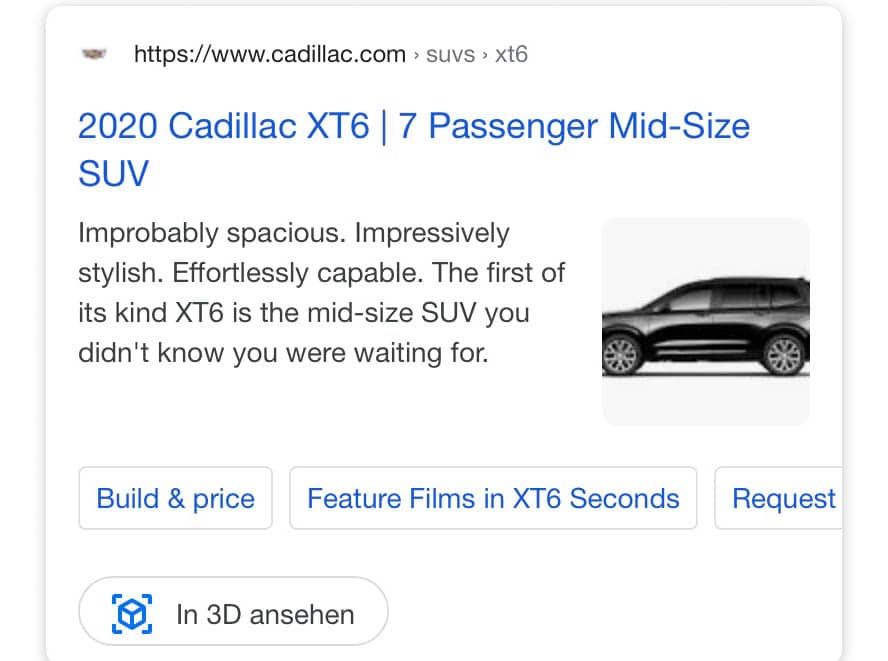Screen dimensions: 888x661
Task: Tap the 3D cube AR icon
Action: [x=132, y=614]
